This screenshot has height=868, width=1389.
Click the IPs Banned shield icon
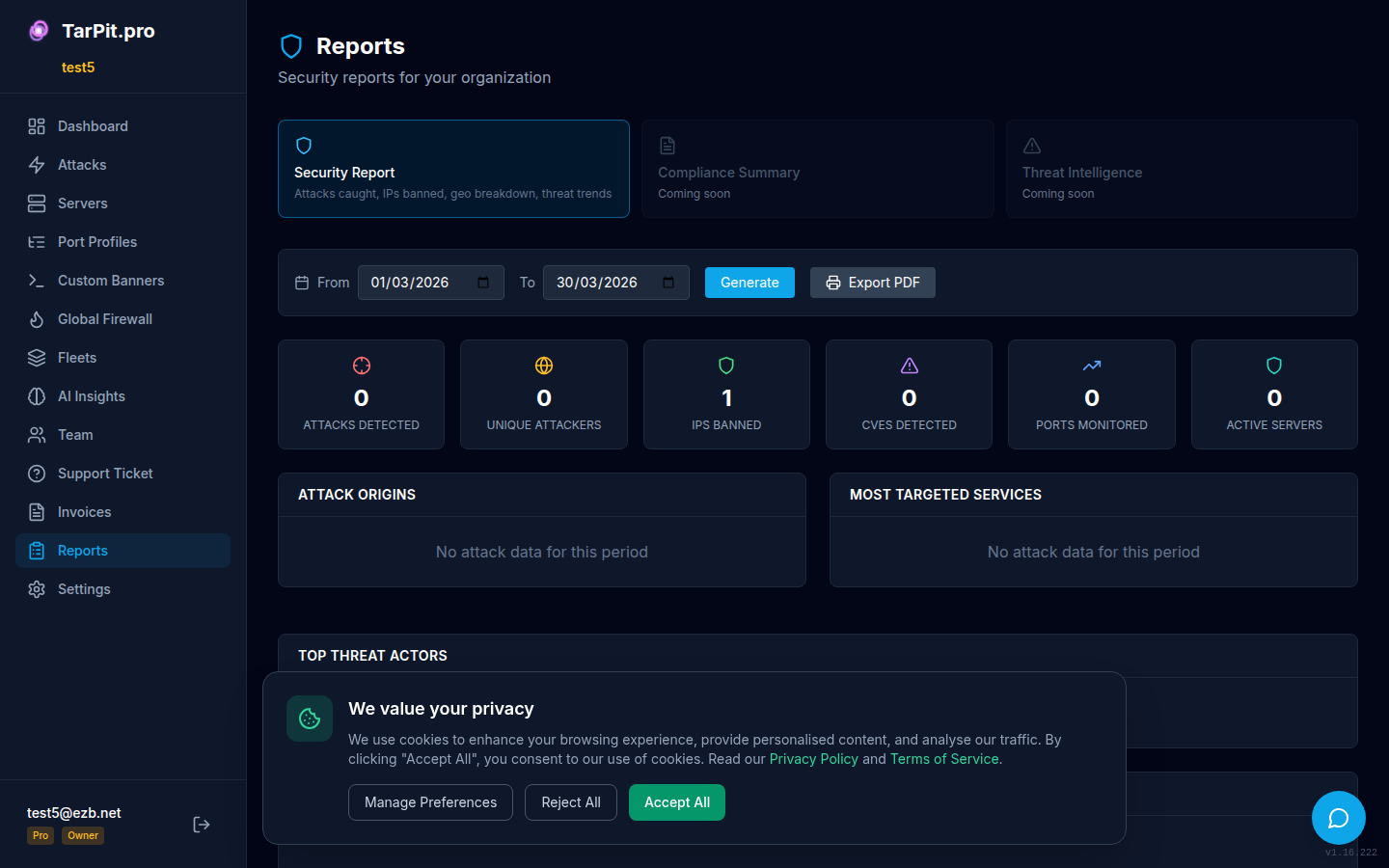726,366
